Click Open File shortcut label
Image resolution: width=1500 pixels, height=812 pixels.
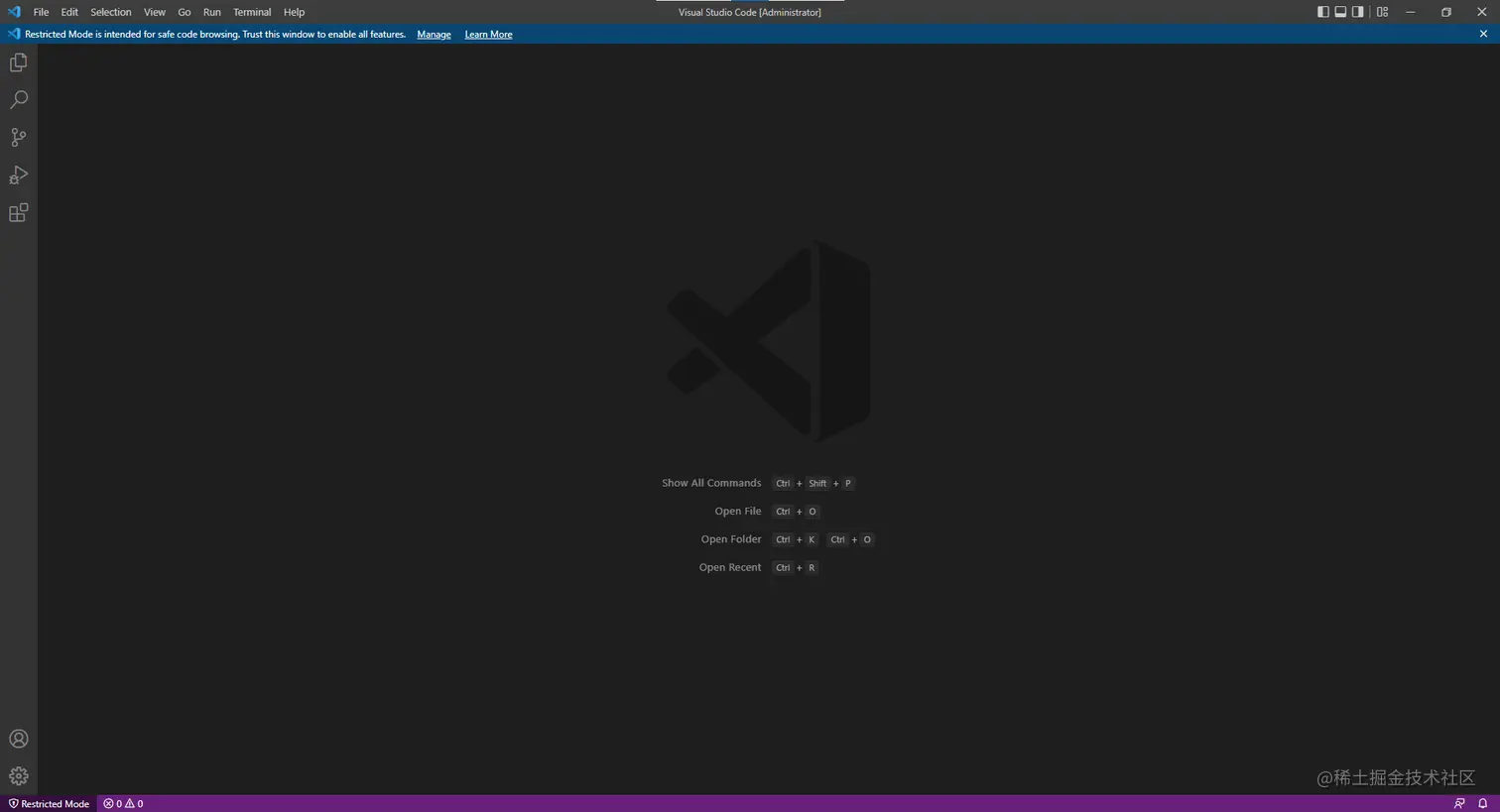coord(738,512)
